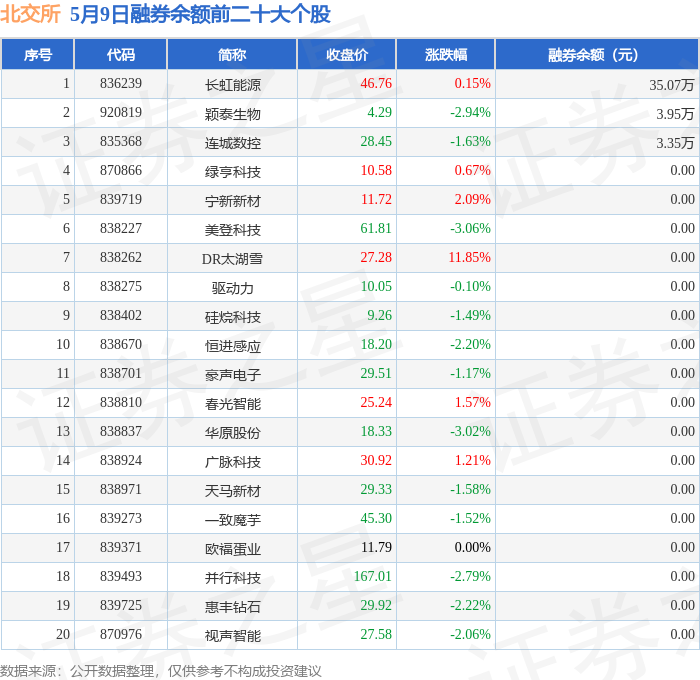Click the 融券余额(元) column header

pyautogui.click(x=597, y=54)
